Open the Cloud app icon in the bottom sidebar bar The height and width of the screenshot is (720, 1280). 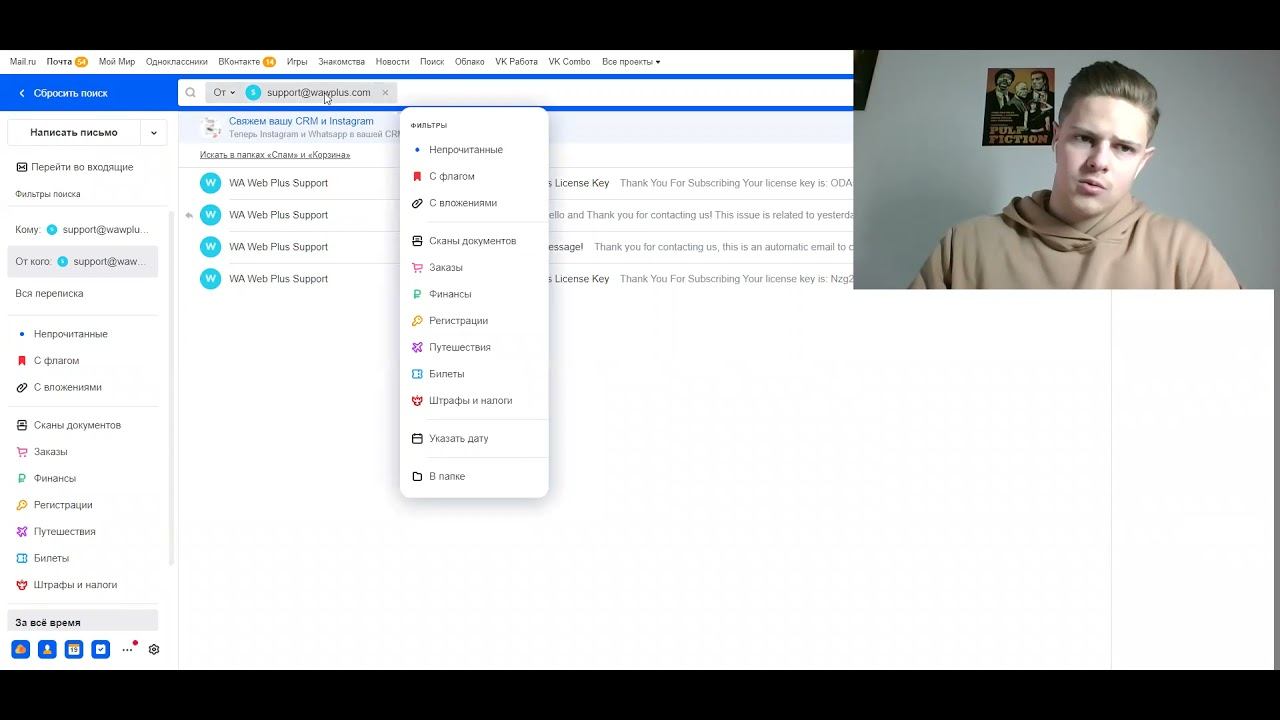20,649
